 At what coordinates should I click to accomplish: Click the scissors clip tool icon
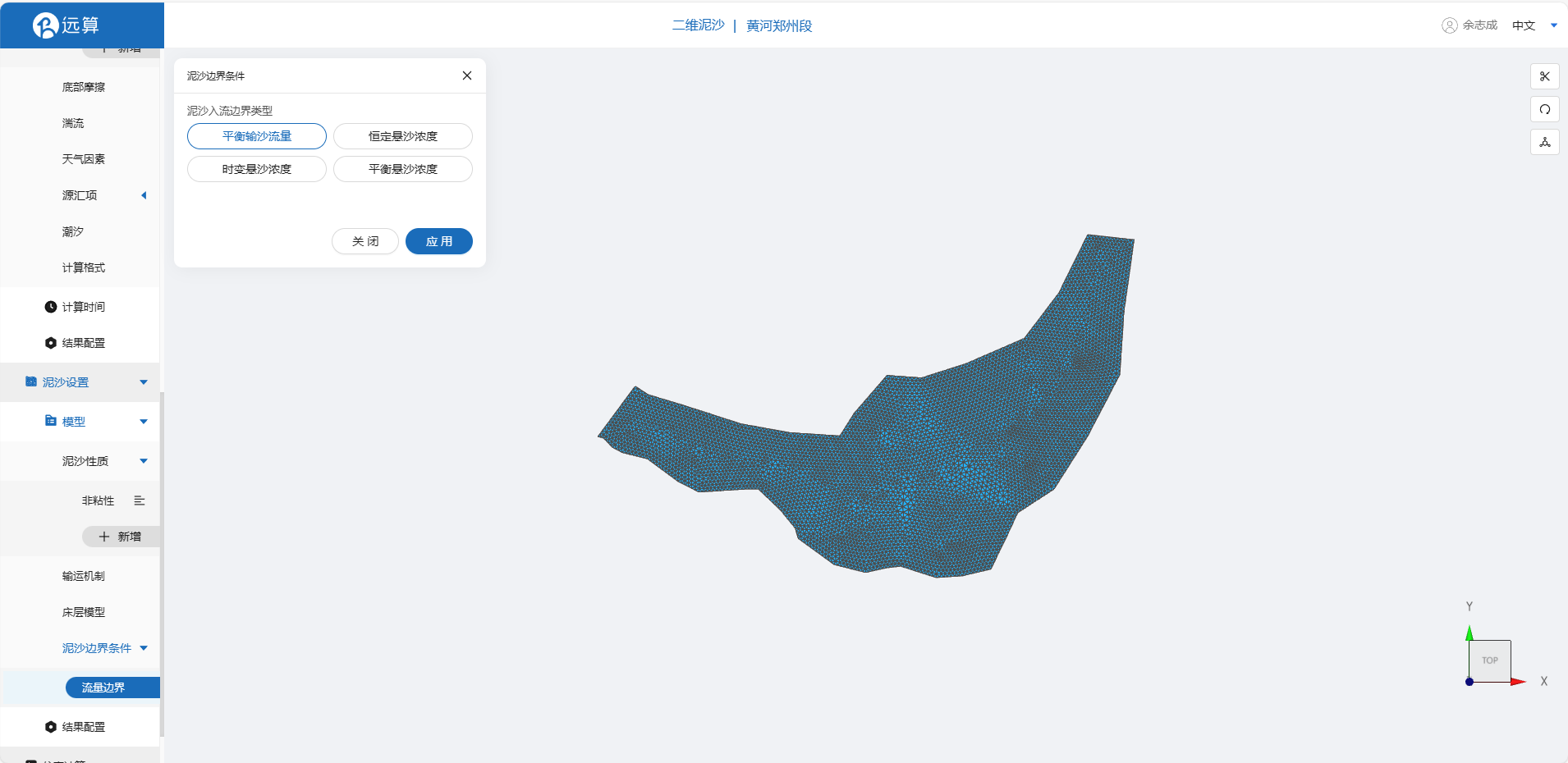[1544, 76]
